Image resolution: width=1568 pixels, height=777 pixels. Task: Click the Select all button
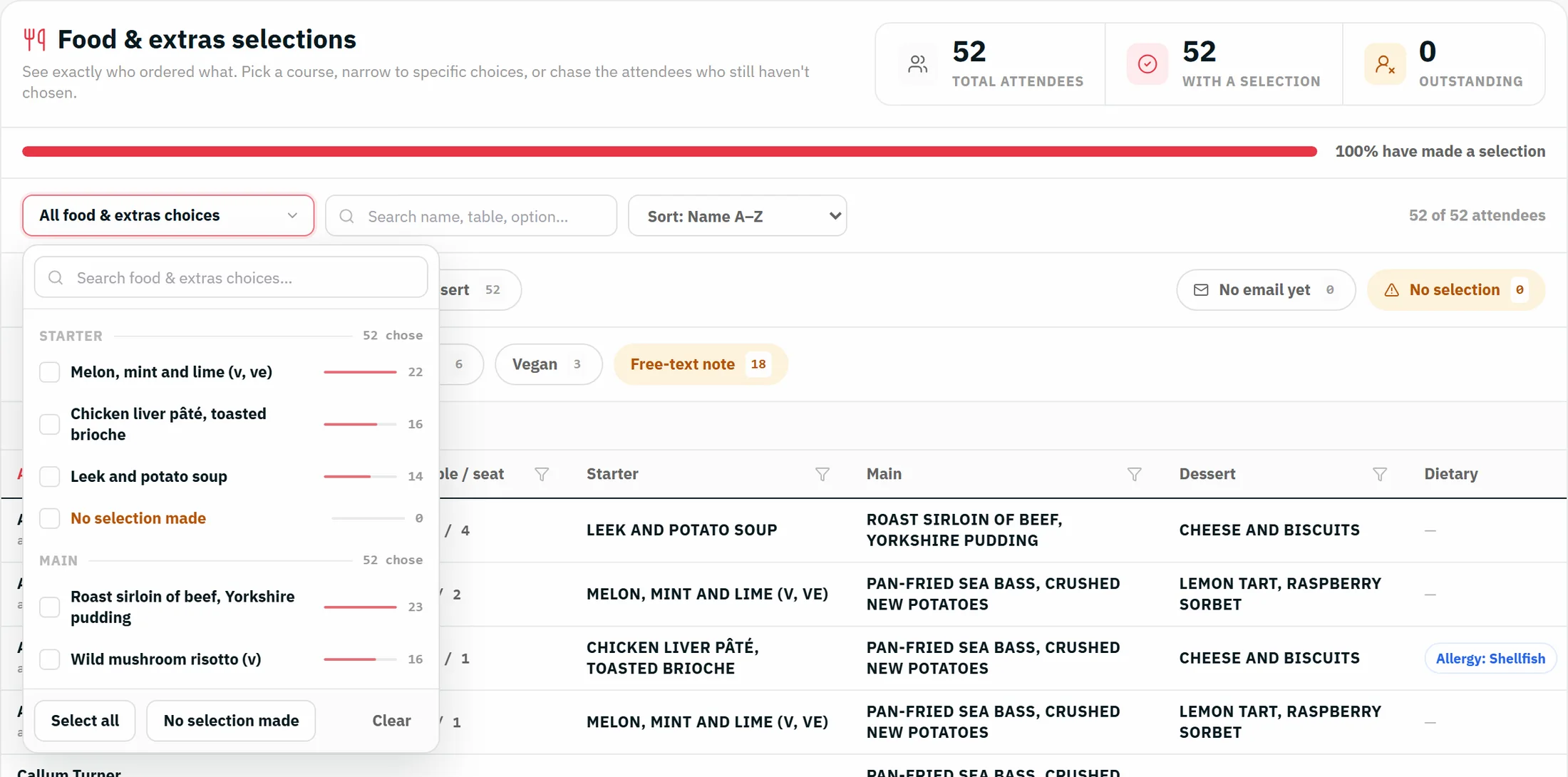85,721
